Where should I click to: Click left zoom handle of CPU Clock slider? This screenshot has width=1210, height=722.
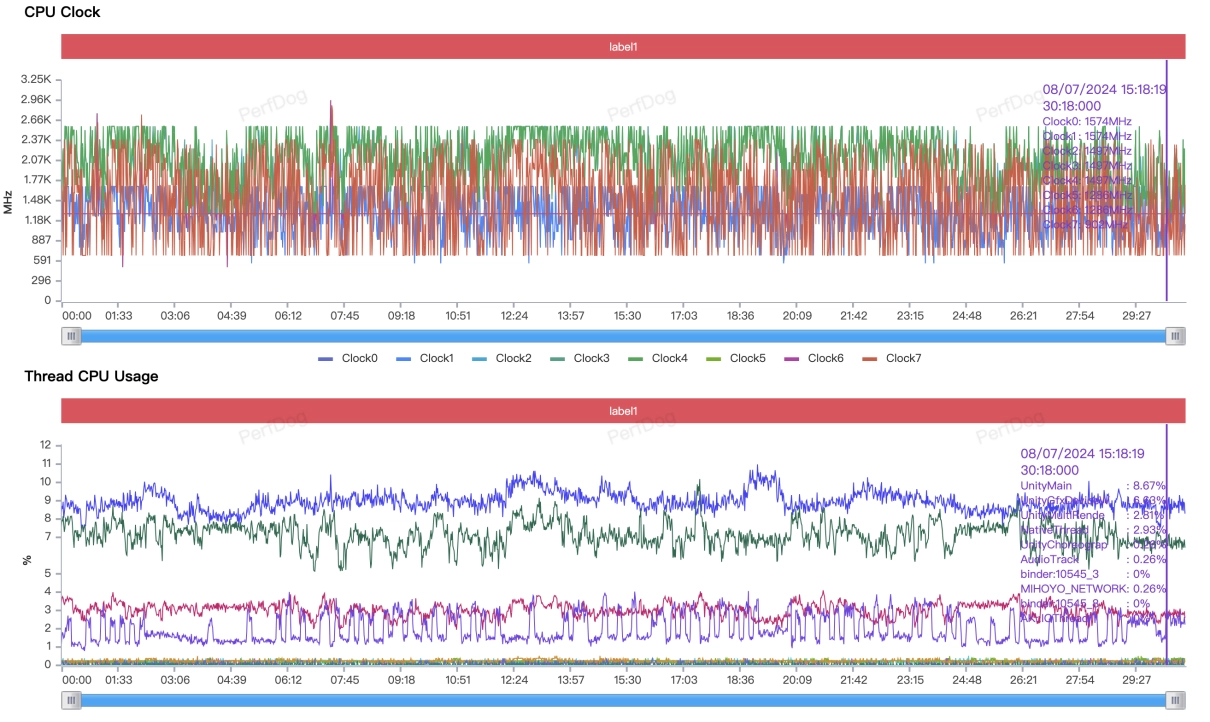click(71, 337)
